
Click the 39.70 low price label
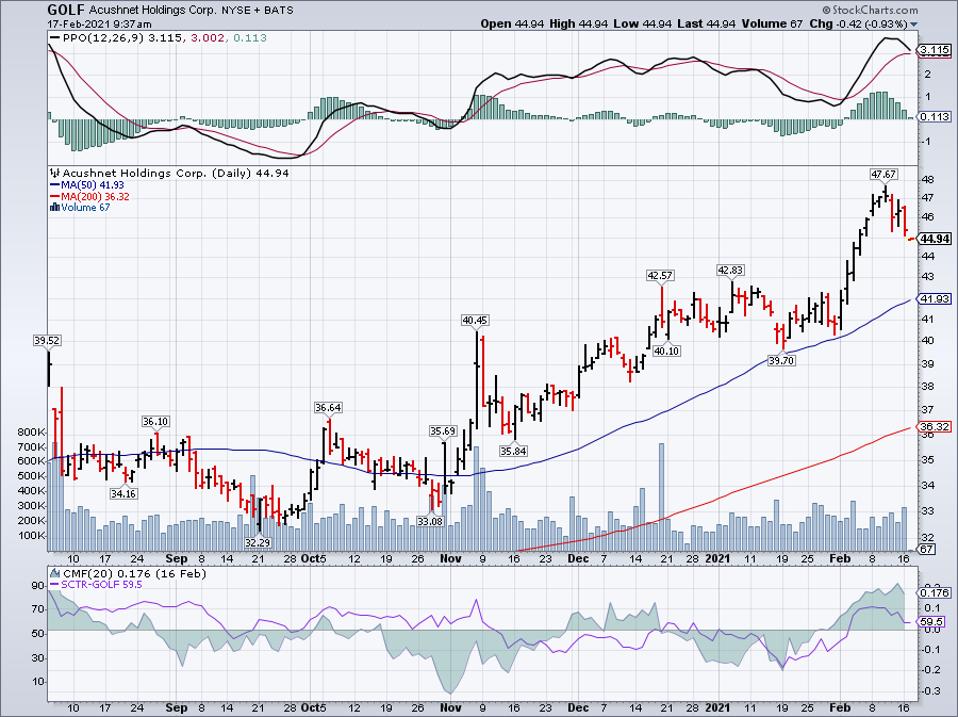[x=781, y=361]
